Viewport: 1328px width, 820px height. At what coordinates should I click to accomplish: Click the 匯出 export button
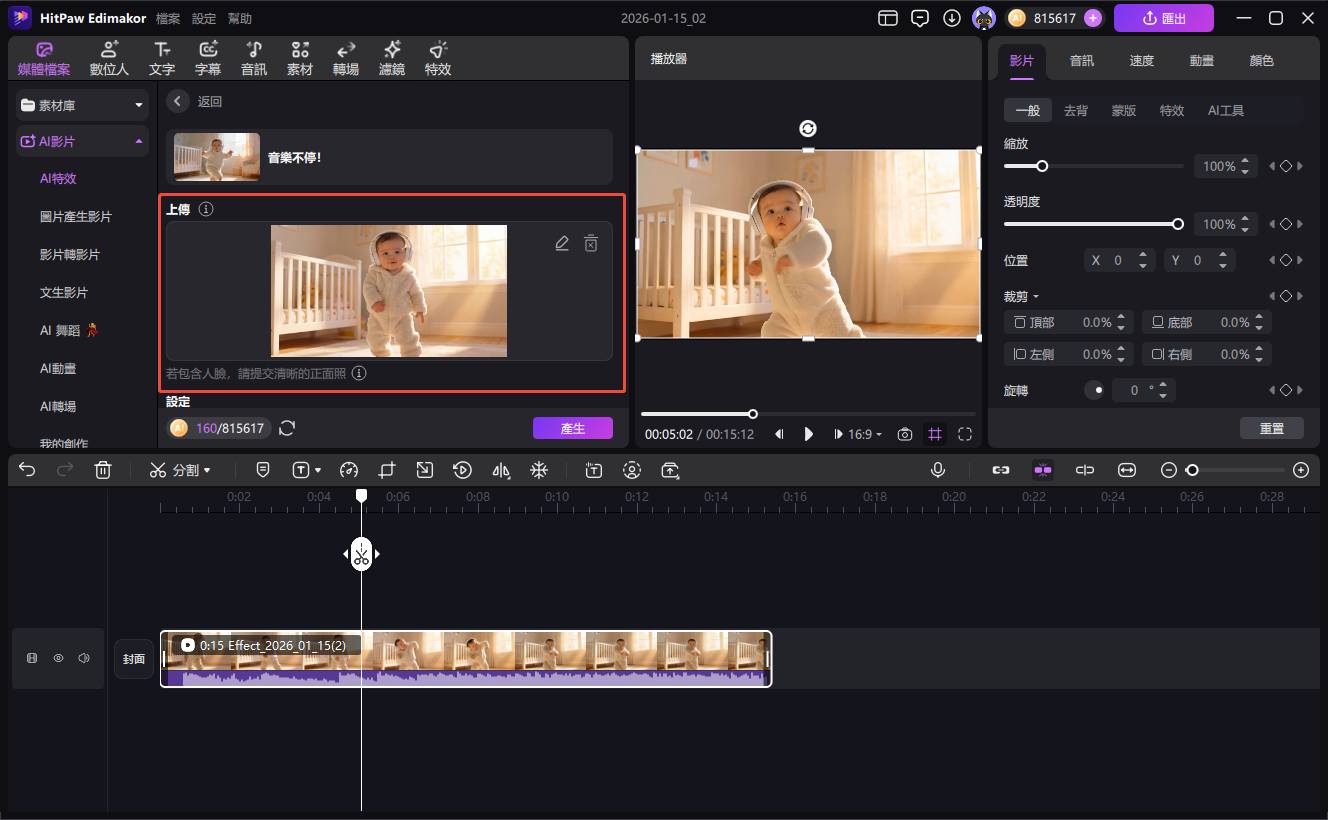click(x=1163, y=18)
